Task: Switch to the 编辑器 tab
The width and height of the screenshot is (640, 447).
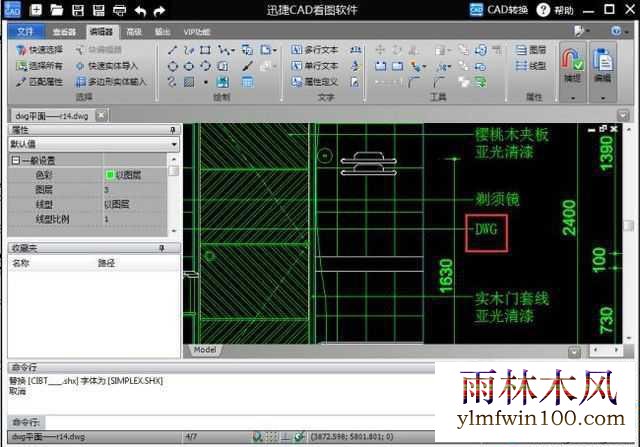Action: (101, 31)
